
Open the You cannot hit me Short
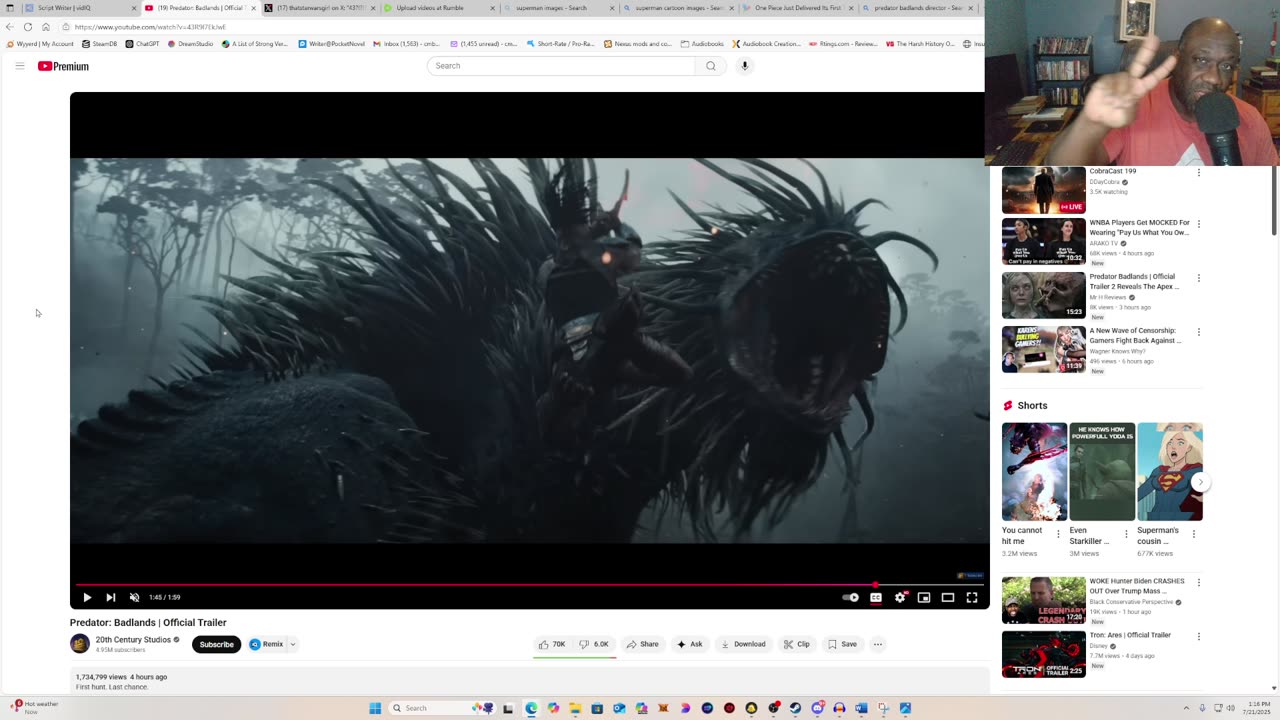1034,471
